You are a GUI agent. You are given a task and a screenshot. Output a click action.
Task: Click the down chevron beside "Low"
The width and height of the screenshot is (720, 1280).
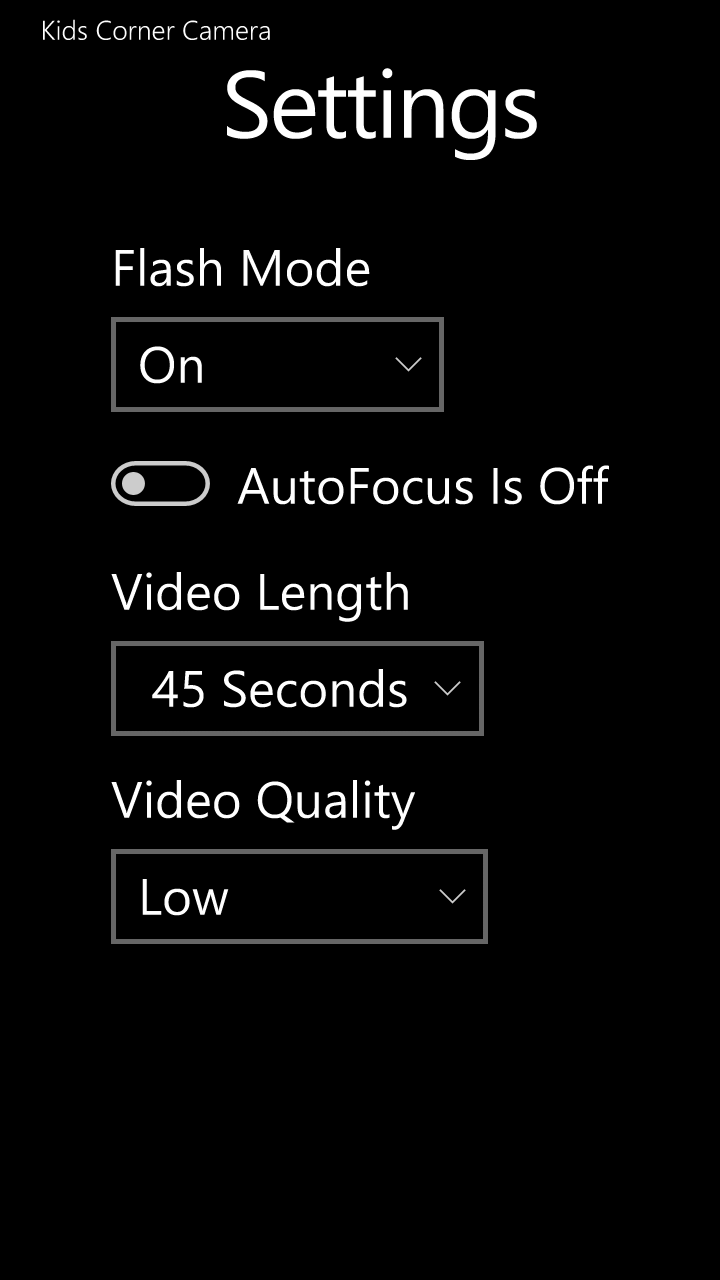click(452, 896)
